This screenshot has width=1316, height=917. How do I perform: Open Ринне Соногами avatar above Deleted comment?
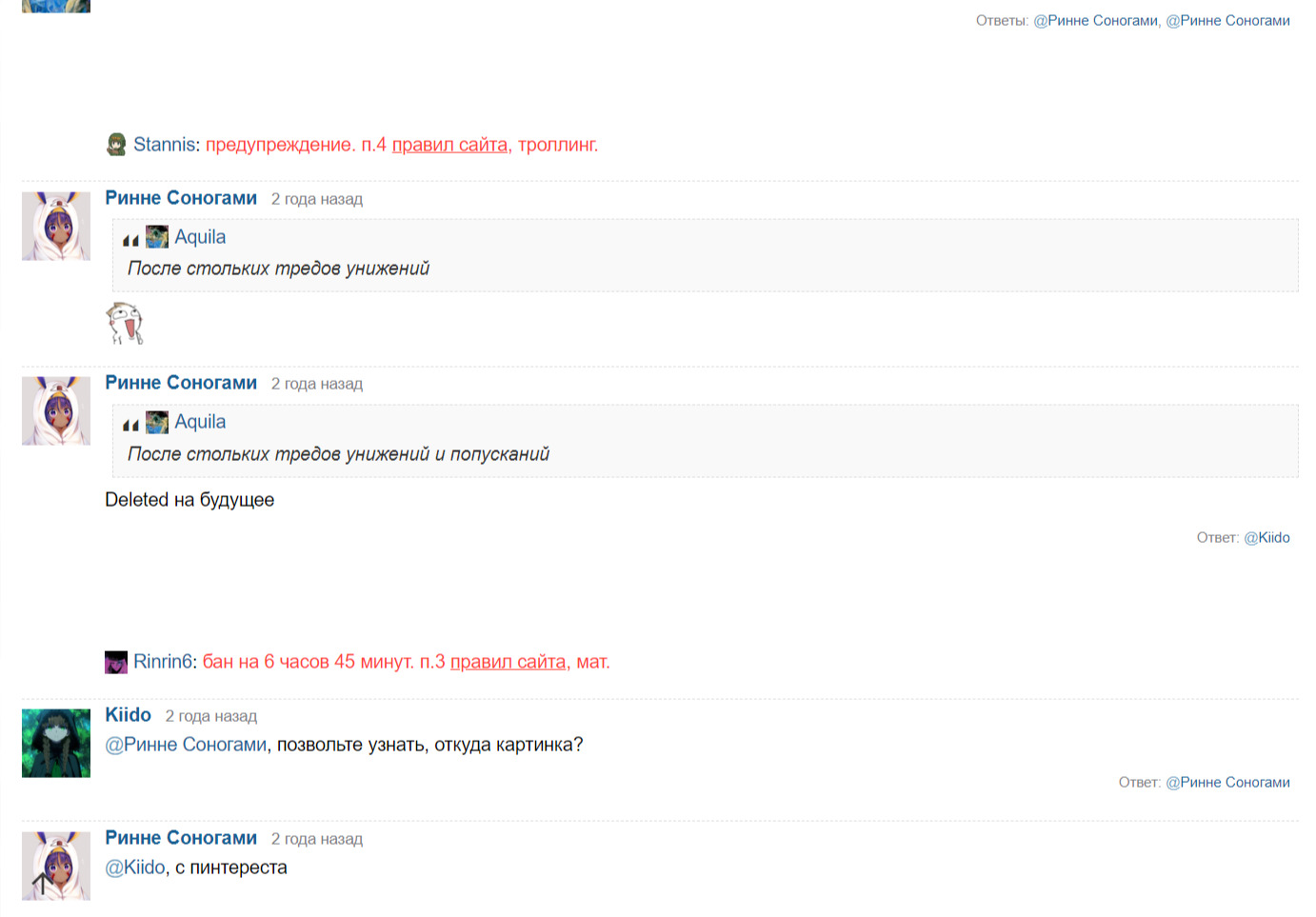(56, 410)
